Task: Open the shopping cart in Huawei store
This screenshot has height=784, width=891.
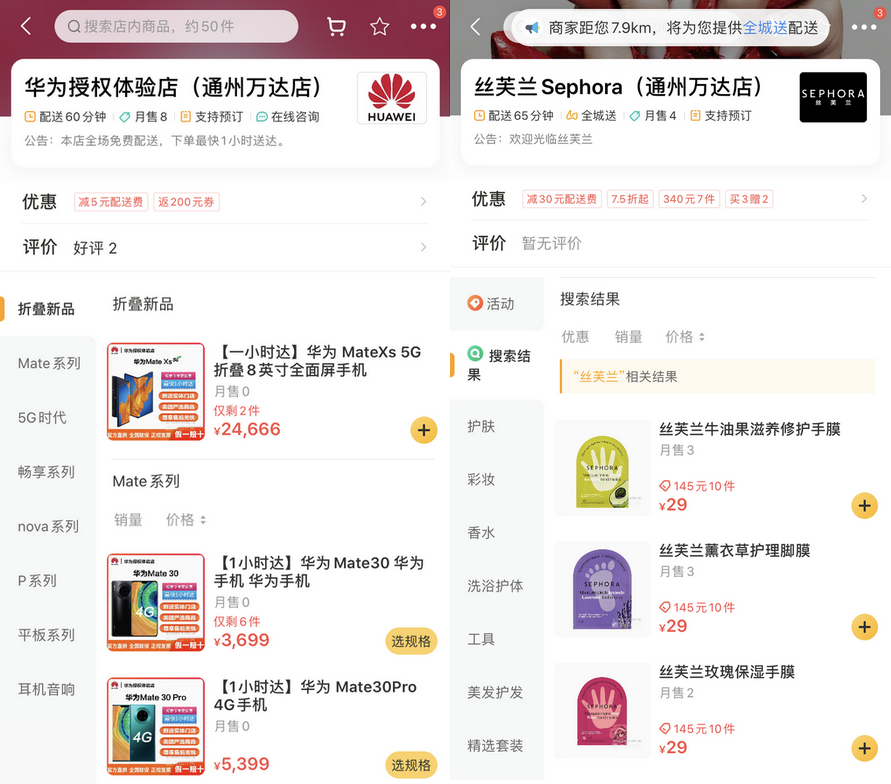Action: tap(336, 26)
